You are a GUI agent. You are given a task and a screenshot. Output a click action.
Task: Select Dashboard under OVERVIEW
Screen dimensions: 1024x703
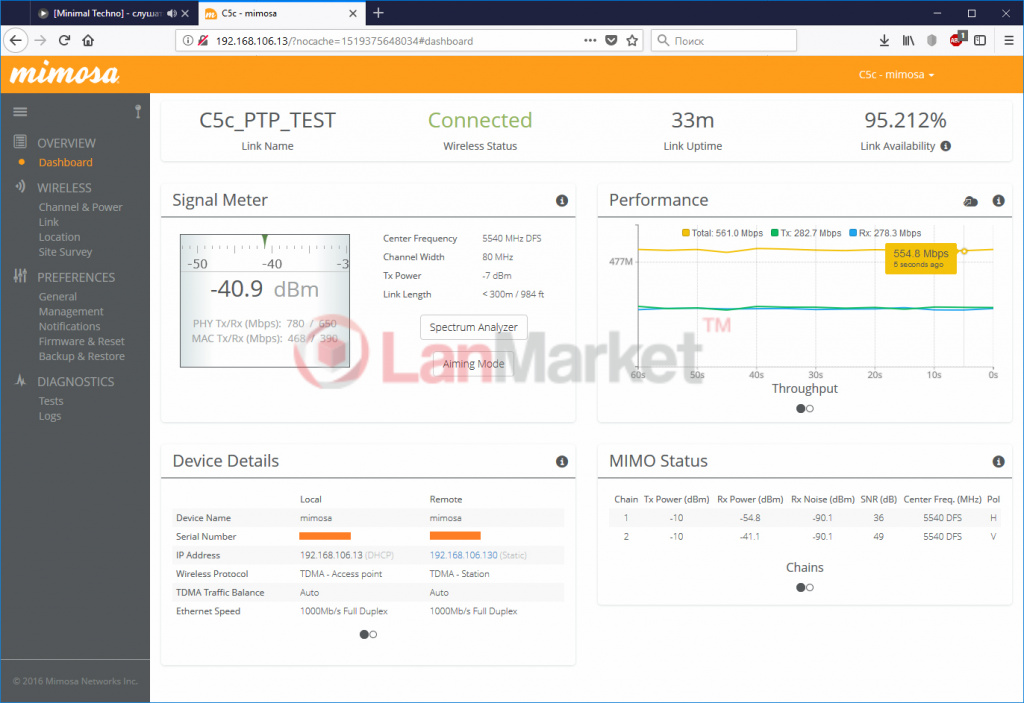click(66, 161)
